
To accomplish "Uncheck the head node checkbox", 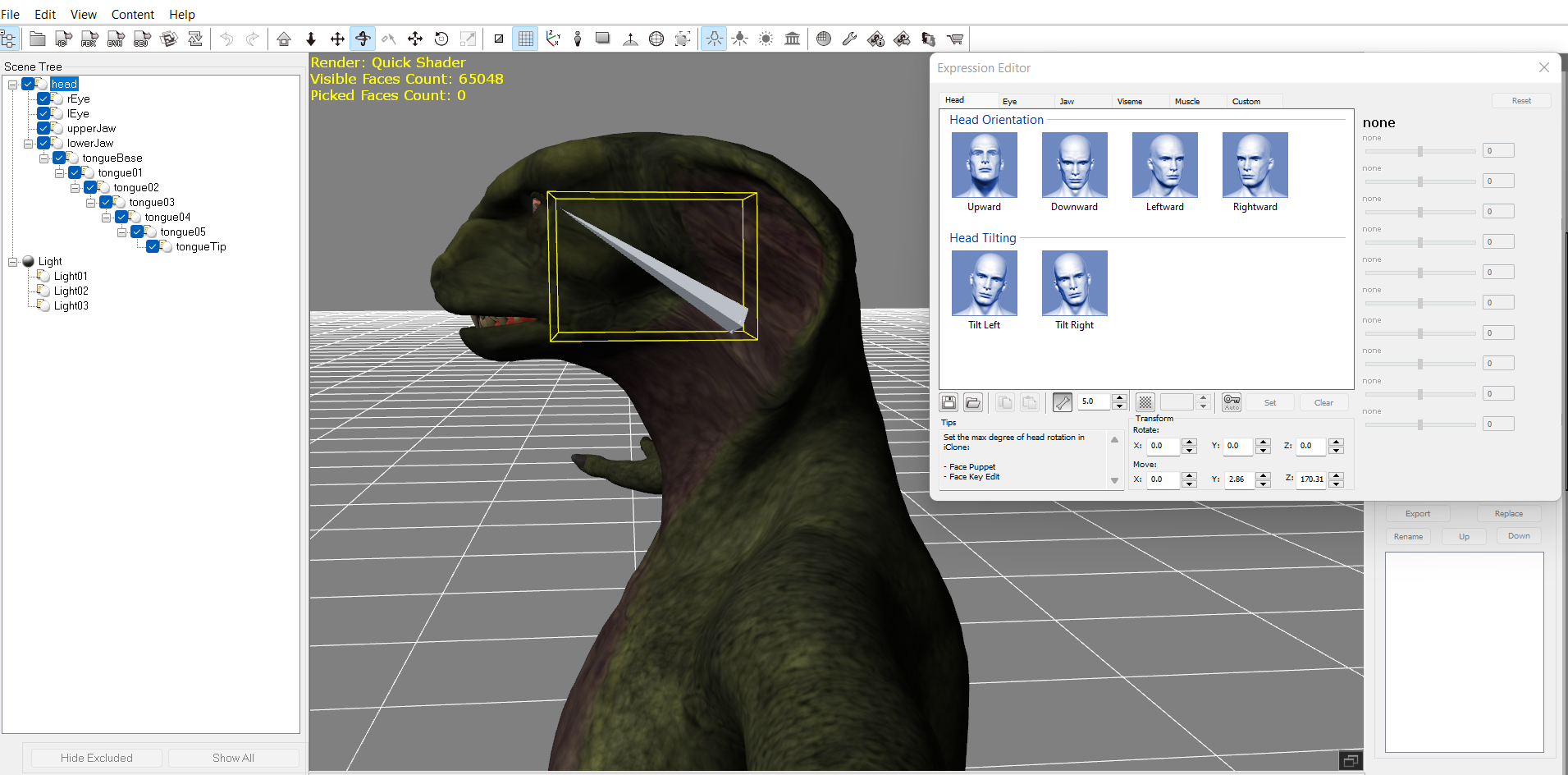I will (28, 84).
